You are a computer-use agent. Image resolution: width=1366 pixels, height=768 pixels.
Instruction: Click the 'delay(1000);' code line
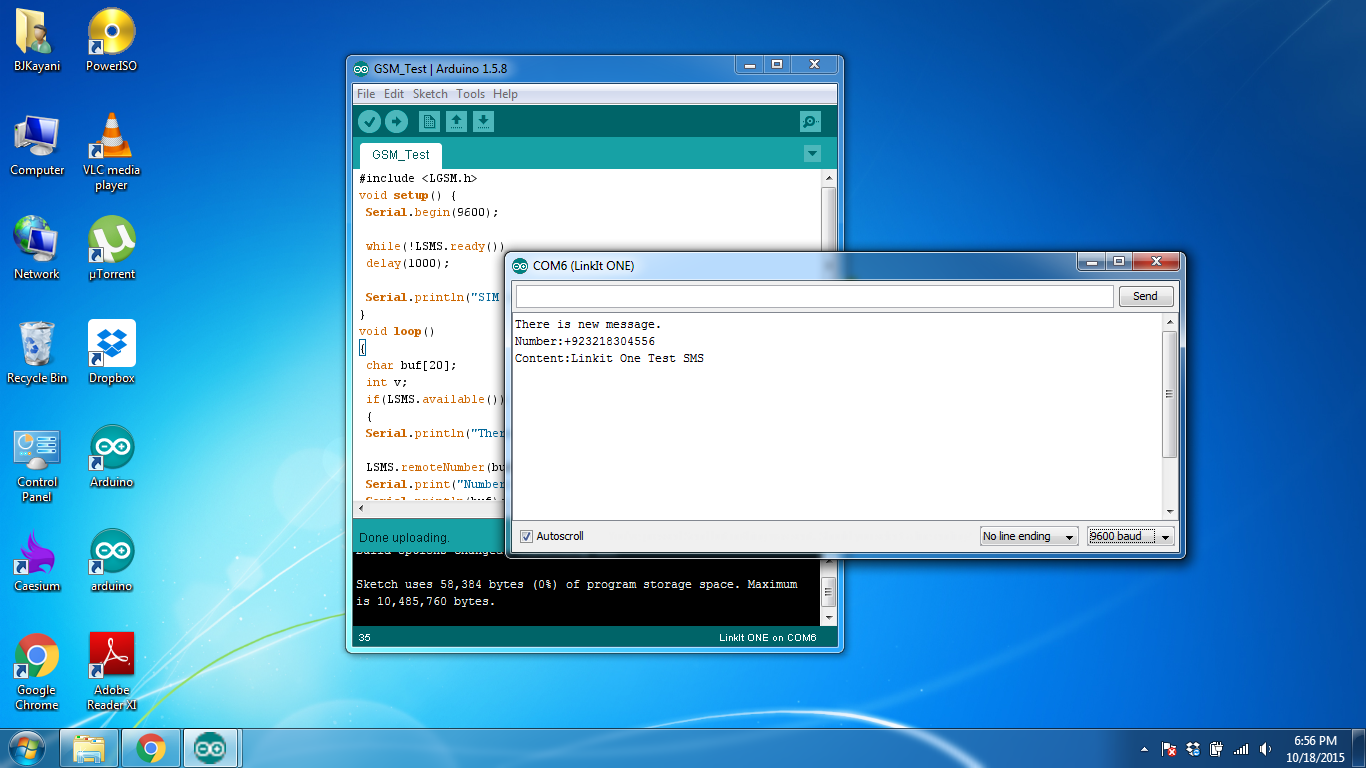coord(408,263)
